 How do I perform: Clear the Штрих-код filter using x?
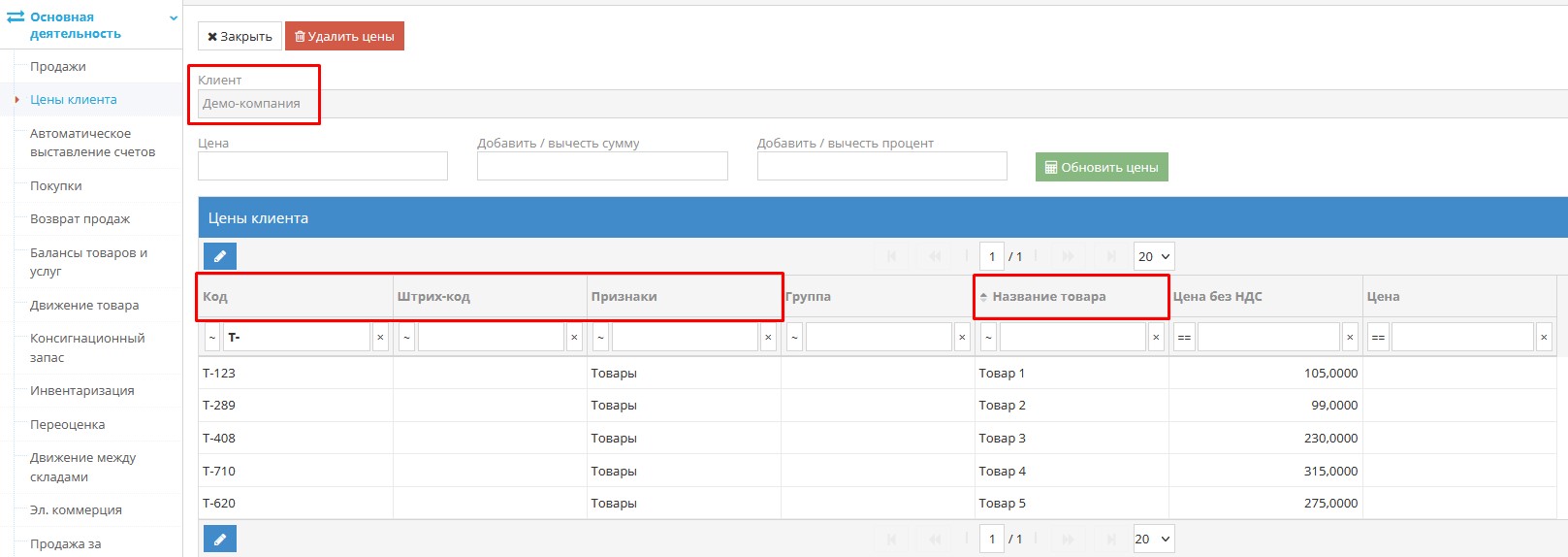click(574, 338)
